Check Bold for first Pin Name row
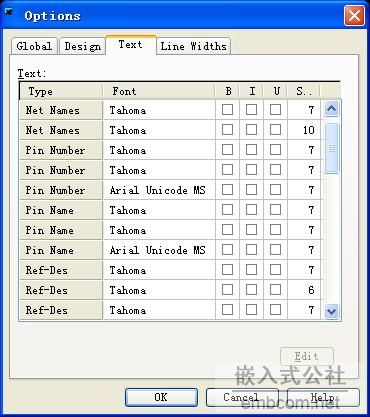 pyautogui.click(x=227, y=210)
